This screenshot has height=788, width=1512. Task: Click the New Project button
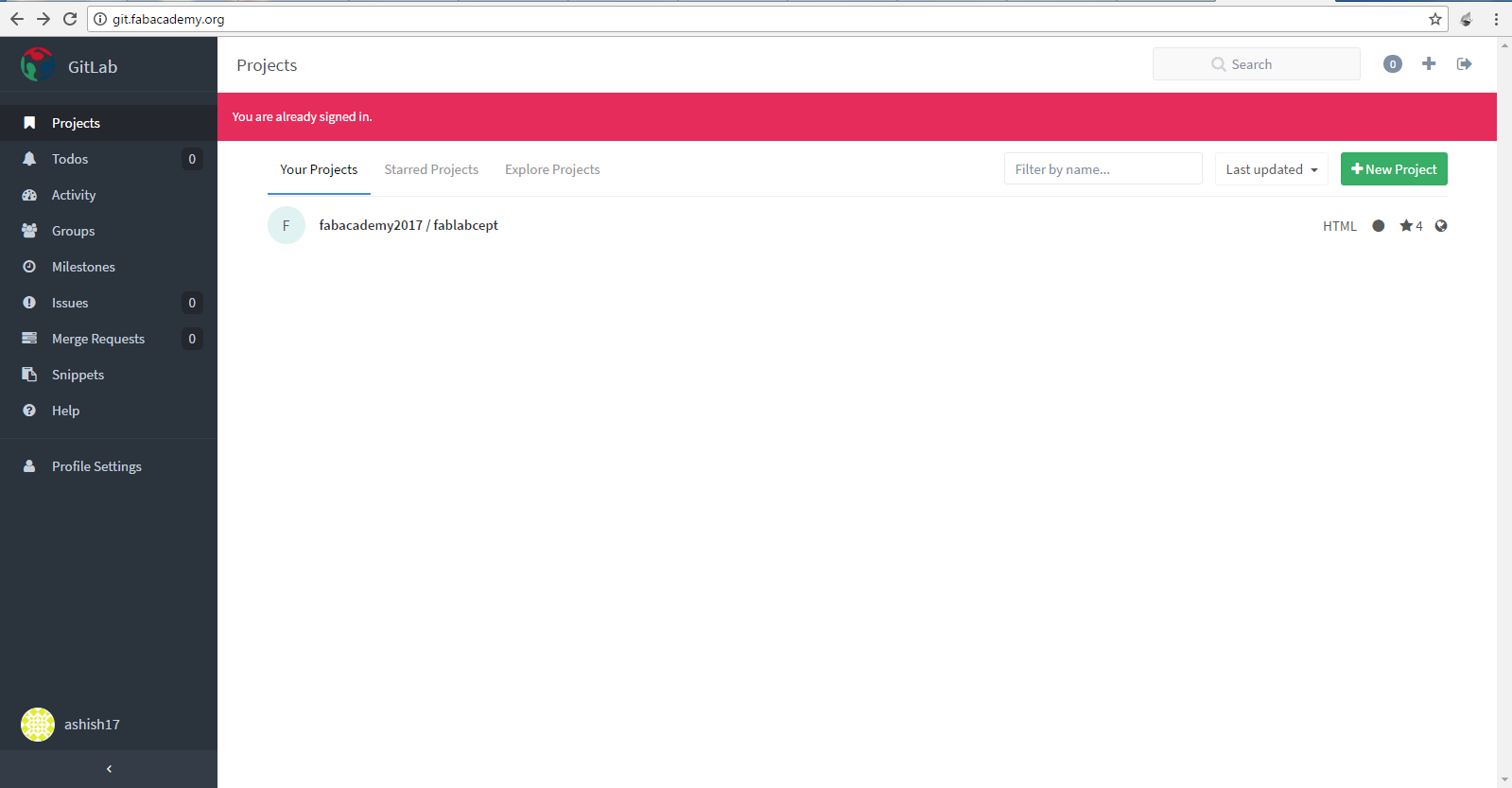pyautogui.click(x=1394, y=169)
